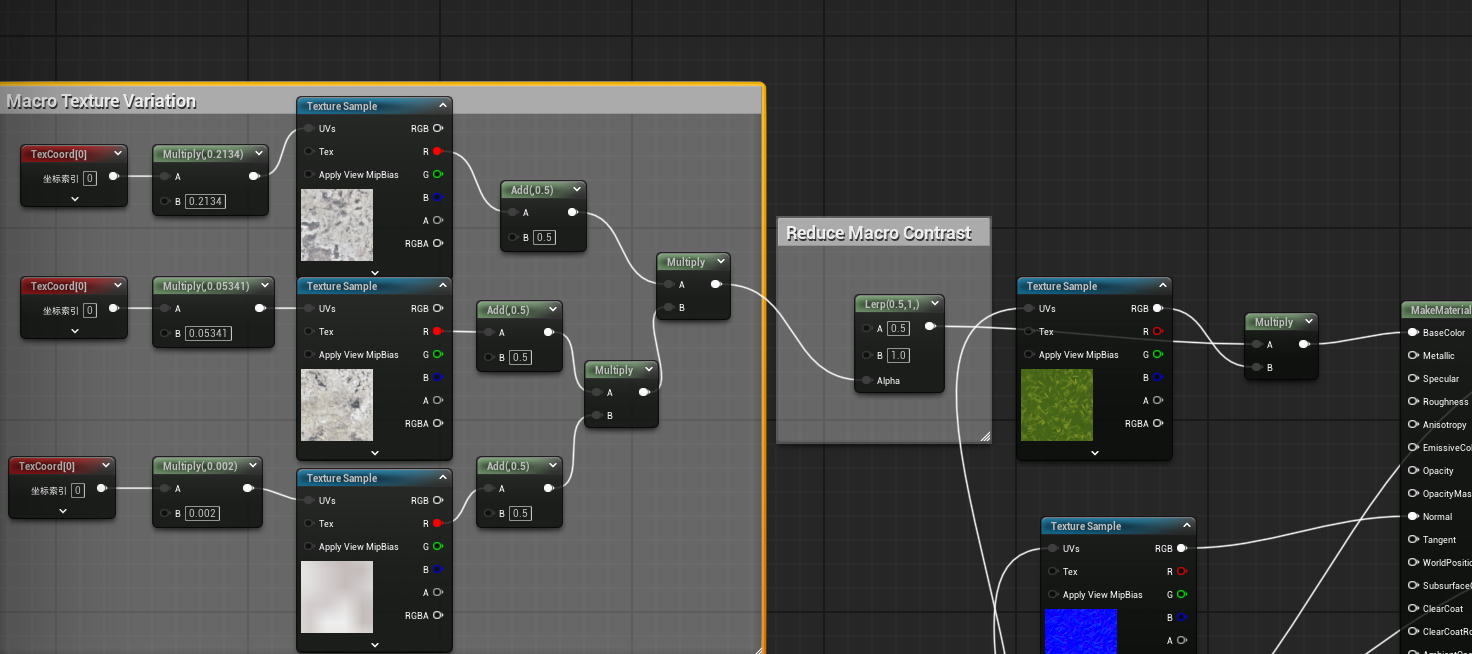
Task: Click the Reduce Macro Contrast box resize handle
Action: [984, 436]
